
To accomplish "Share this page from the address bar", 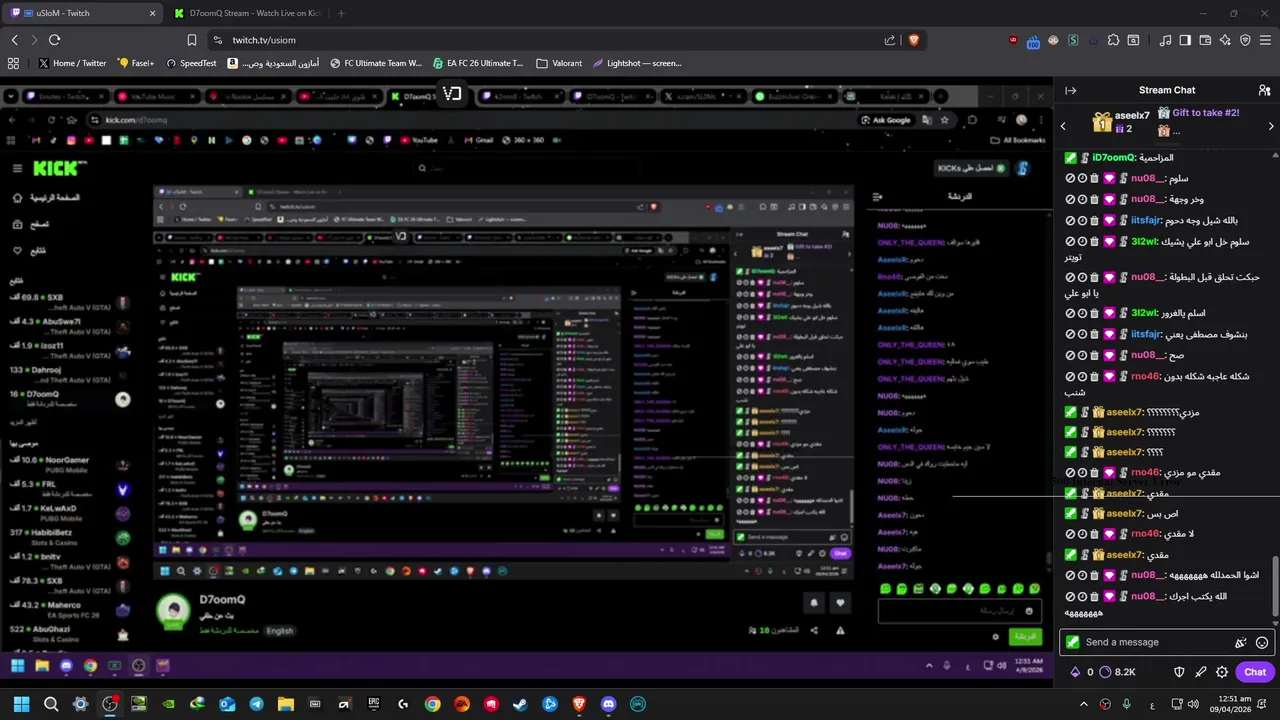I will coord(890,40).
